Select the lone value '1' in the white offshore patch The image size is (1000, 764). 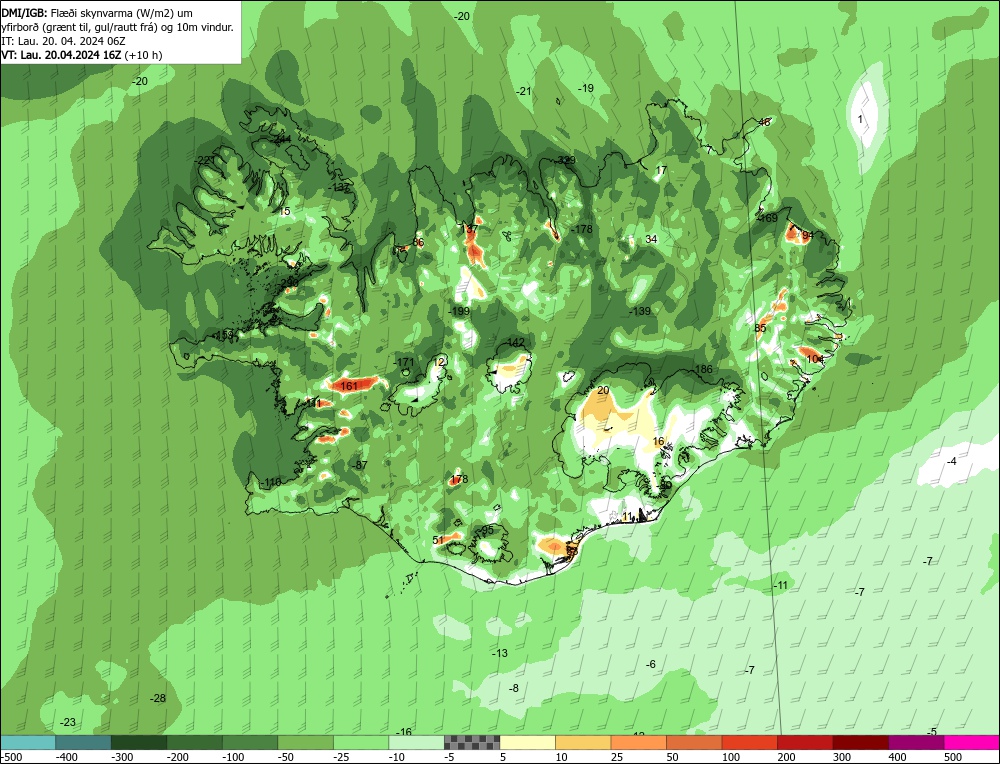point(860,119)
